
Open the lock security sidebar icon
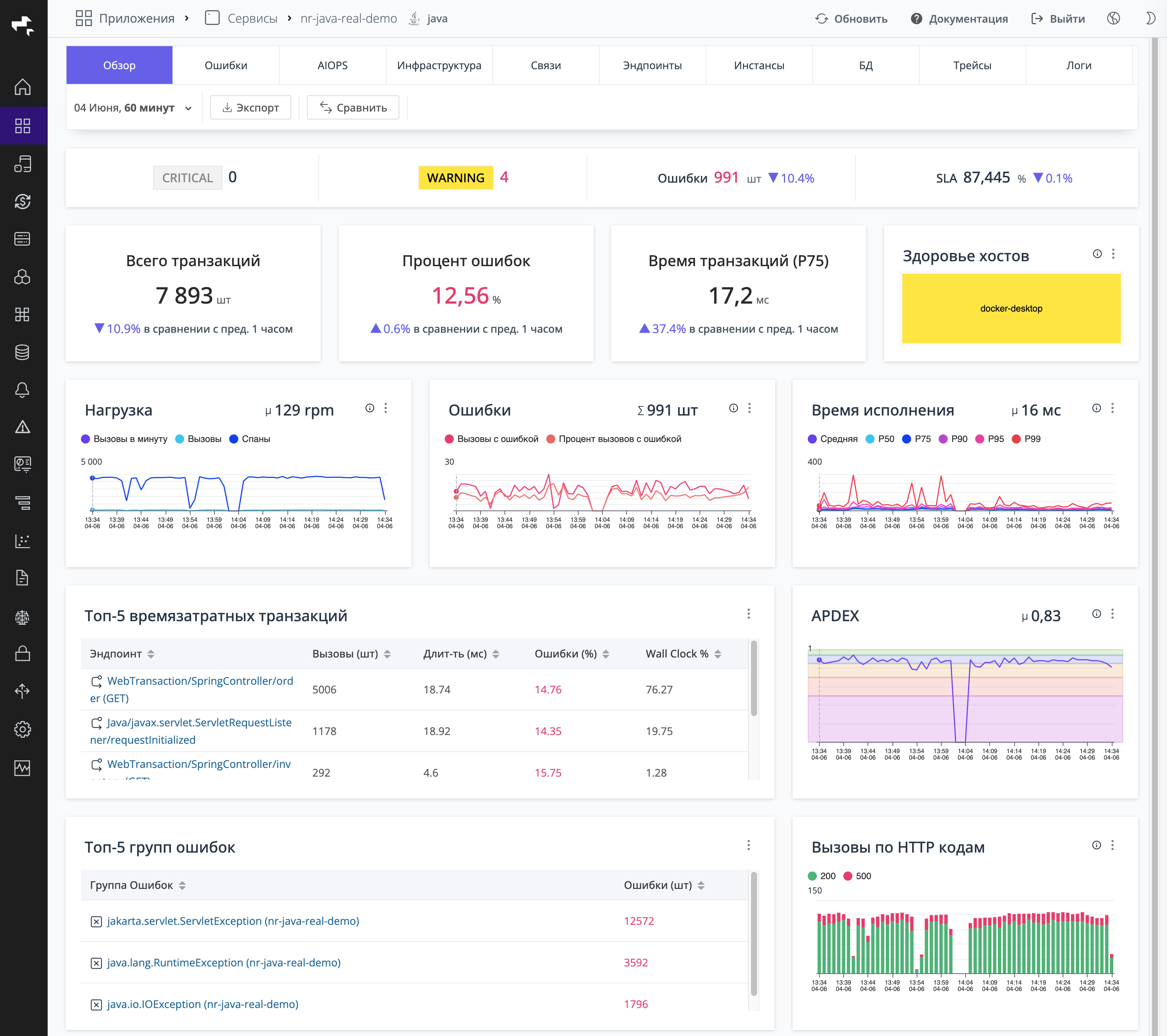pyautogui.click(x=22, y=653)
